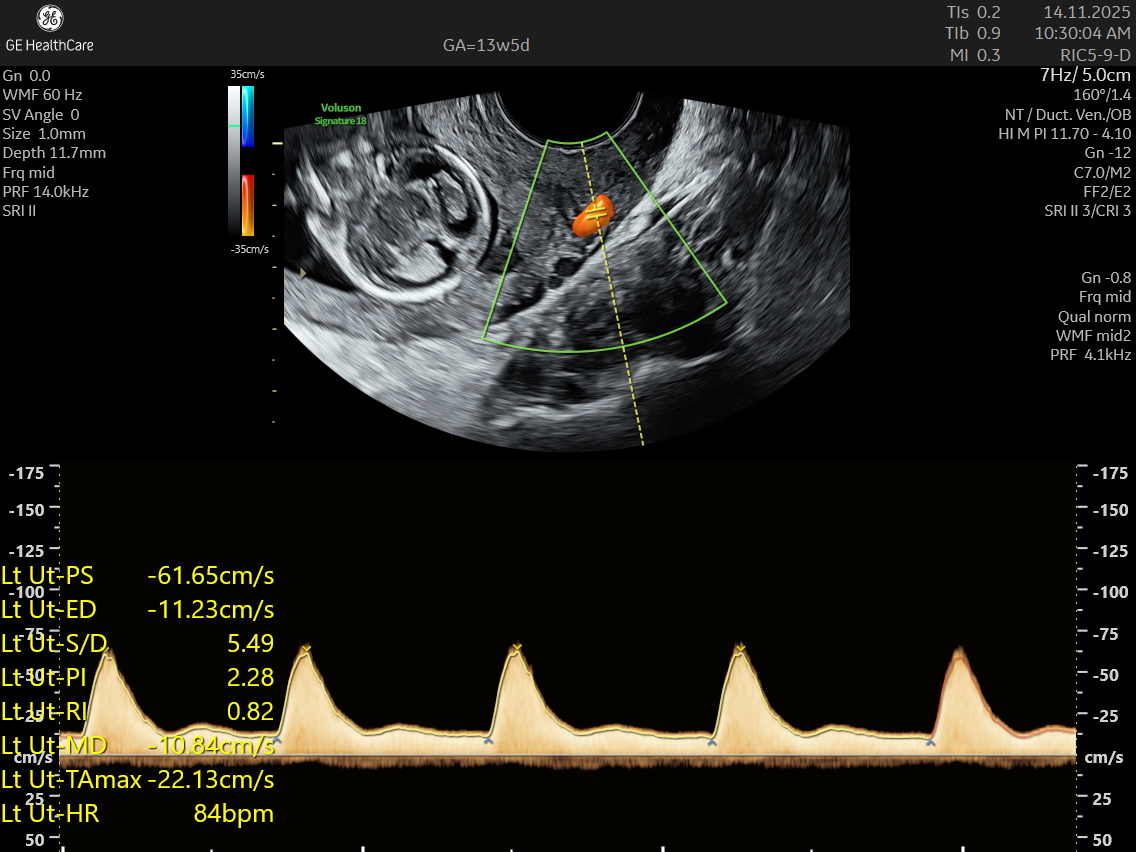This screenshot has width=1136, height=852.
Task: Select the second end-diastolic caret marker
Action: pos(488,741)
